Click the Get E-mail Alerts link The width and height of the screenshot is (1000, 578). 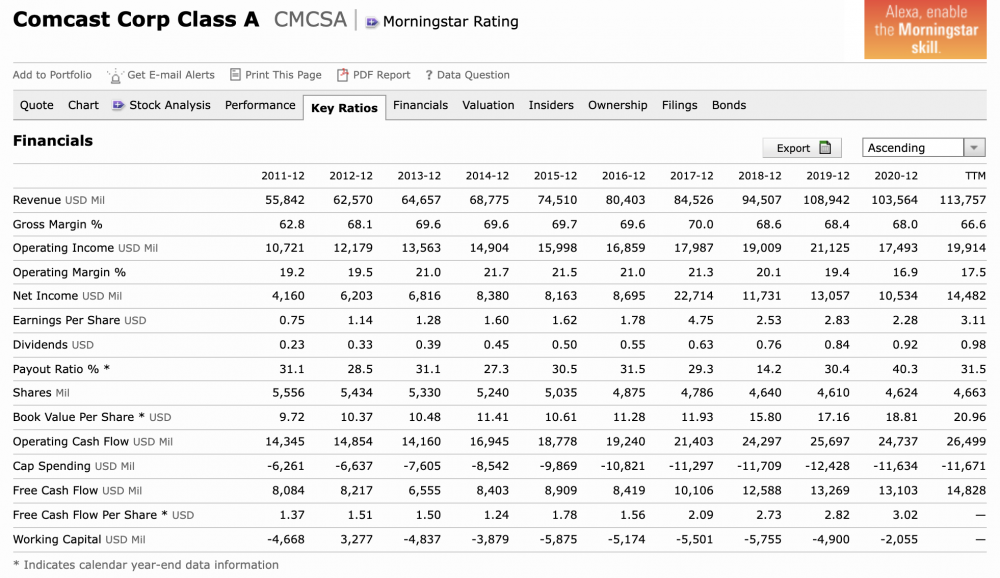171,75
